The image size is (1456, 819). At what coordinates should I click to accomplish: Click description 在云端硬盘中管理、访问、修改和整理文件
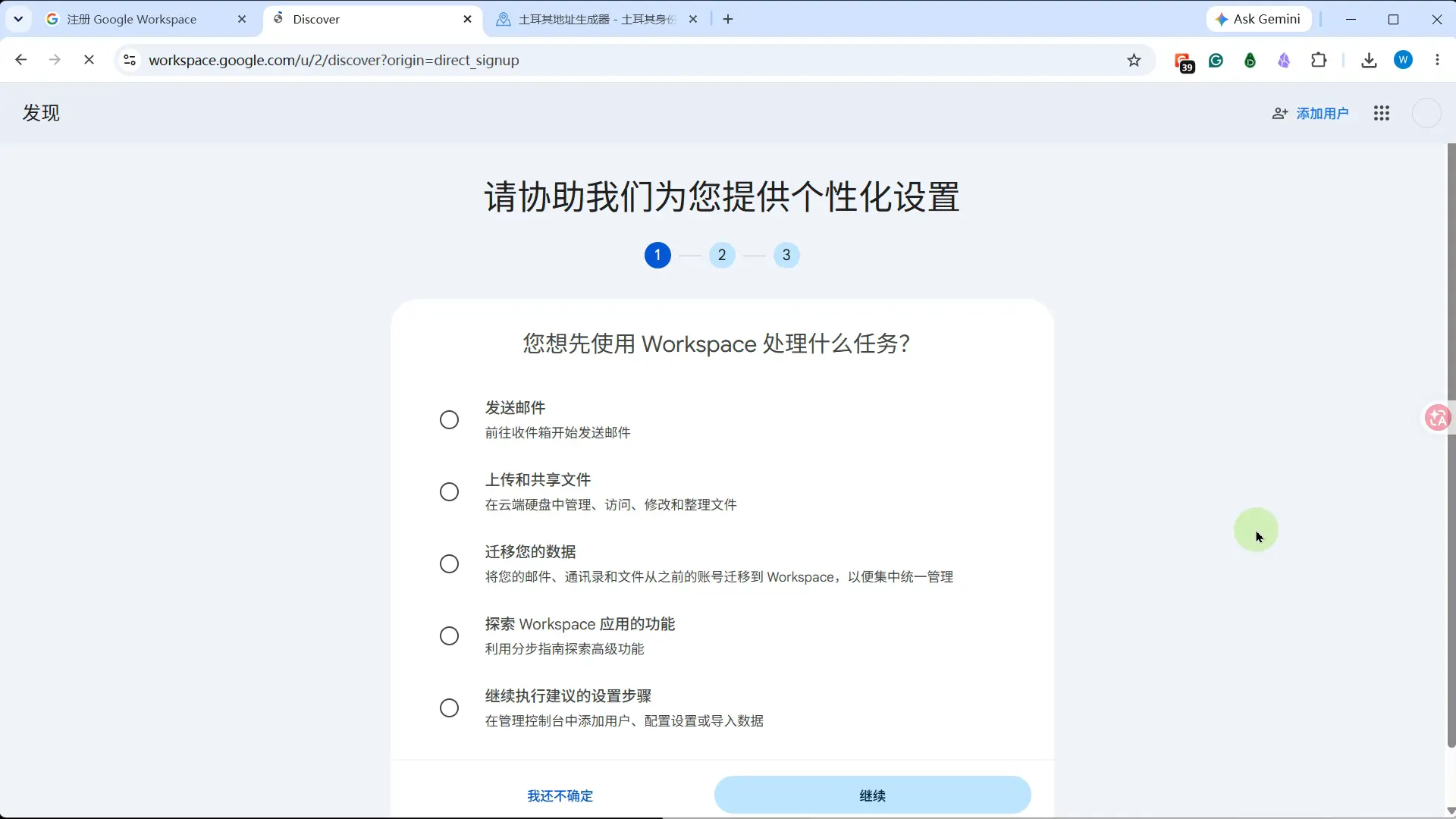[x=610, y=505]
